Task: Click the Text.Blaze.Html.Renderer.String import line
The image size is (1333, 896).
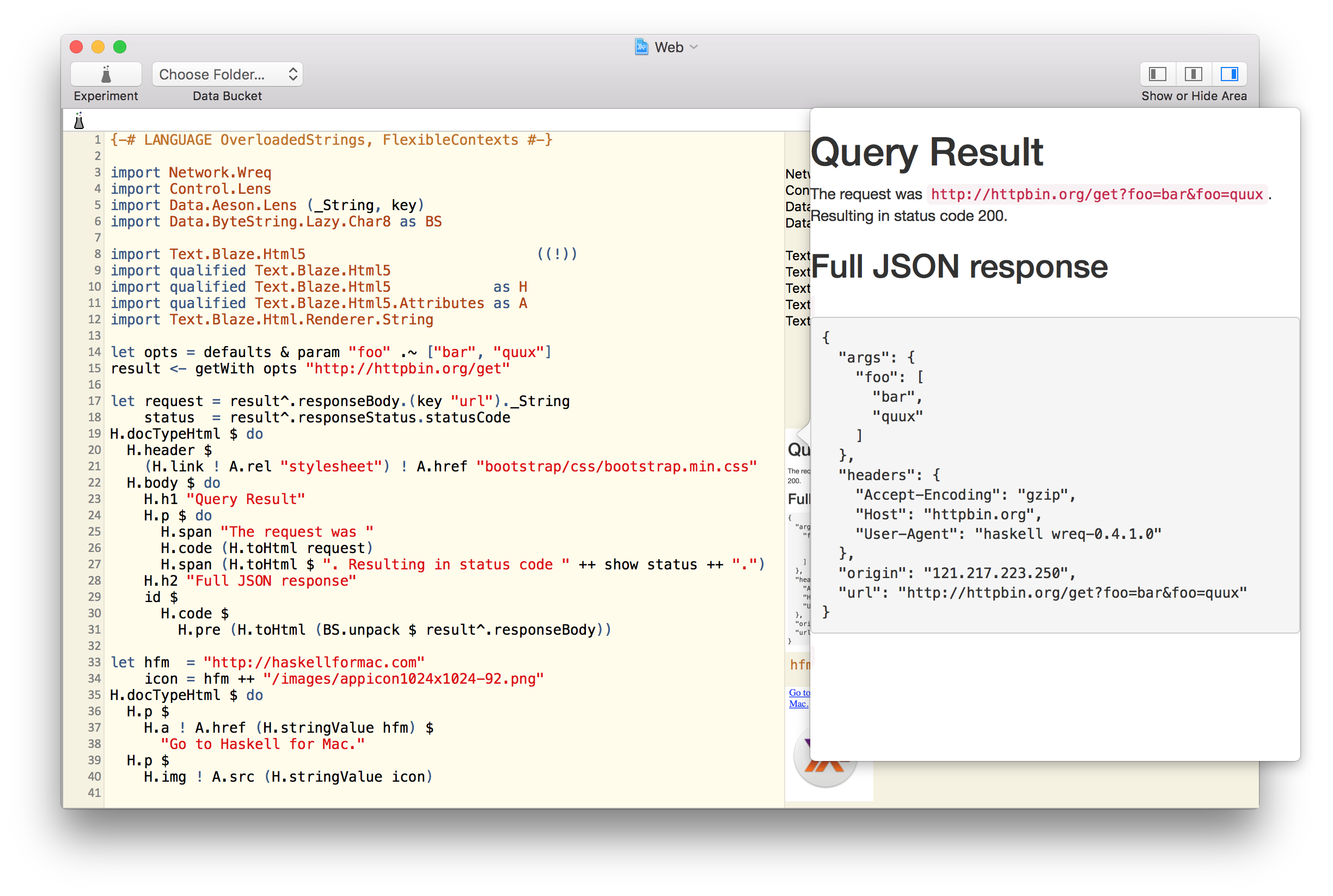Action: pos(272,320)
